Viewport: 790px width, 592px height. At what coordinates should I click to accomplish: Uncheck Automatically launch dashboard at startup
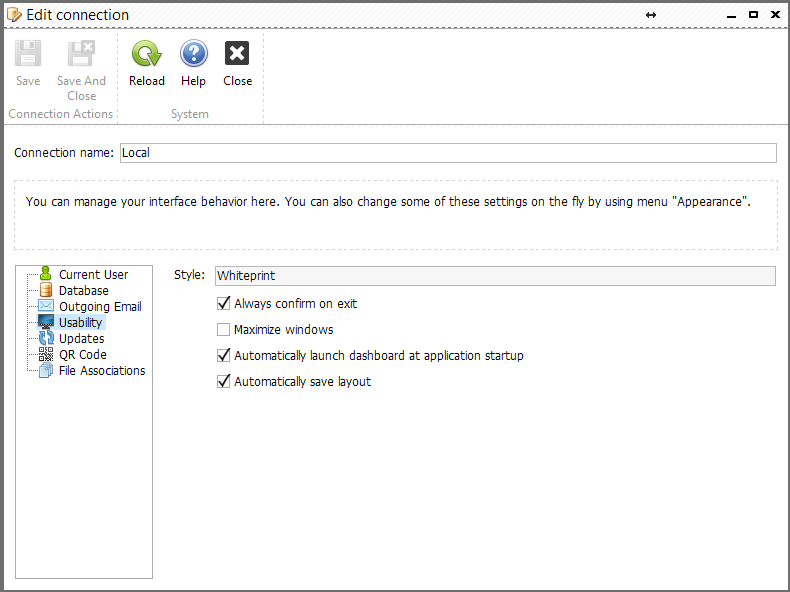[x=223, y=355]
